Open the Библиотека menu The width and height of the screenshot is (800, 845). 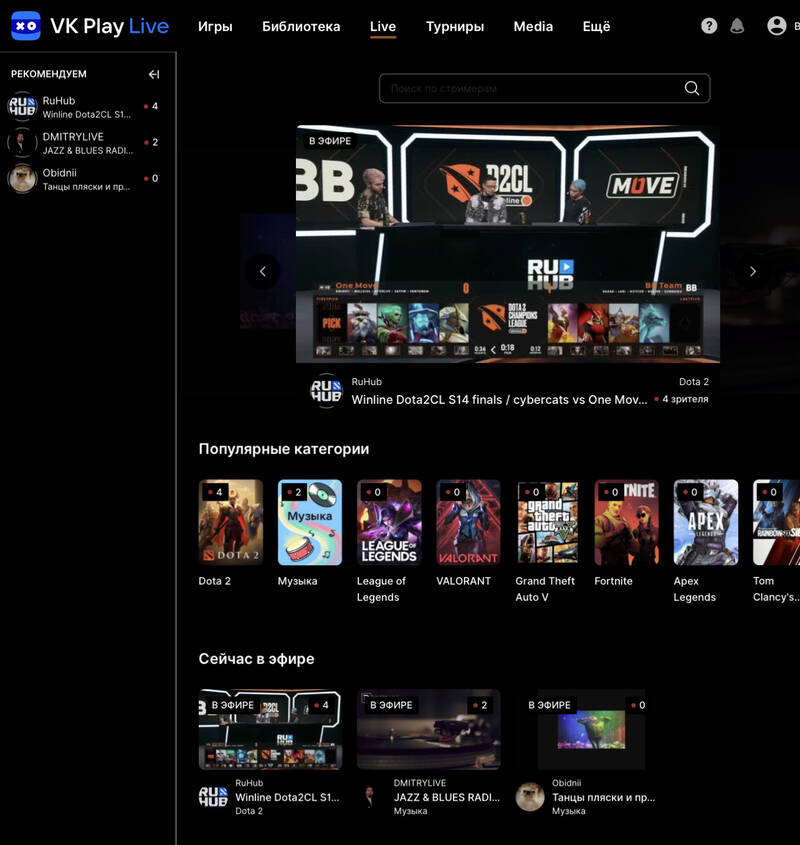click(301, 26)
